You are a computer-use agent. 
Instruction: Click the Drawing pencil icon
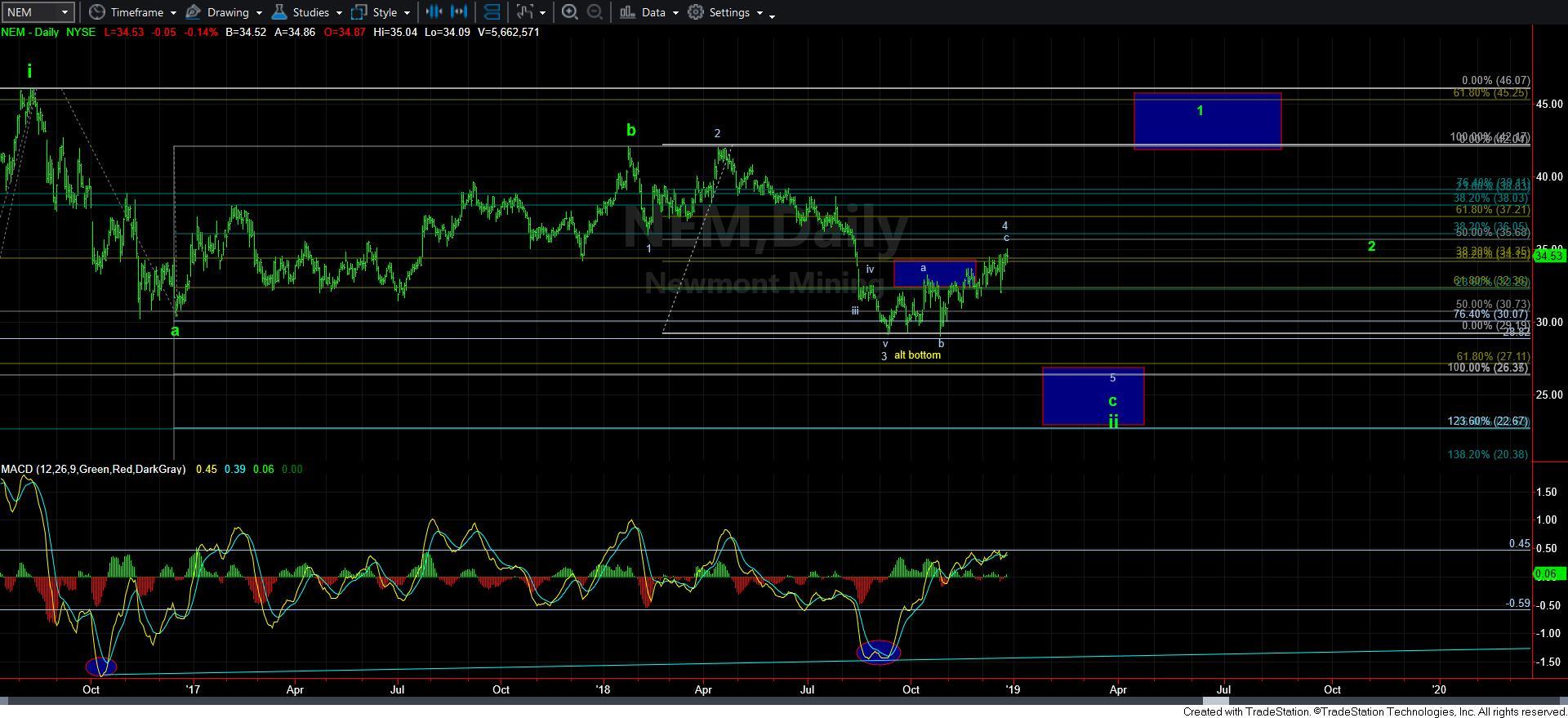point(194,12)
